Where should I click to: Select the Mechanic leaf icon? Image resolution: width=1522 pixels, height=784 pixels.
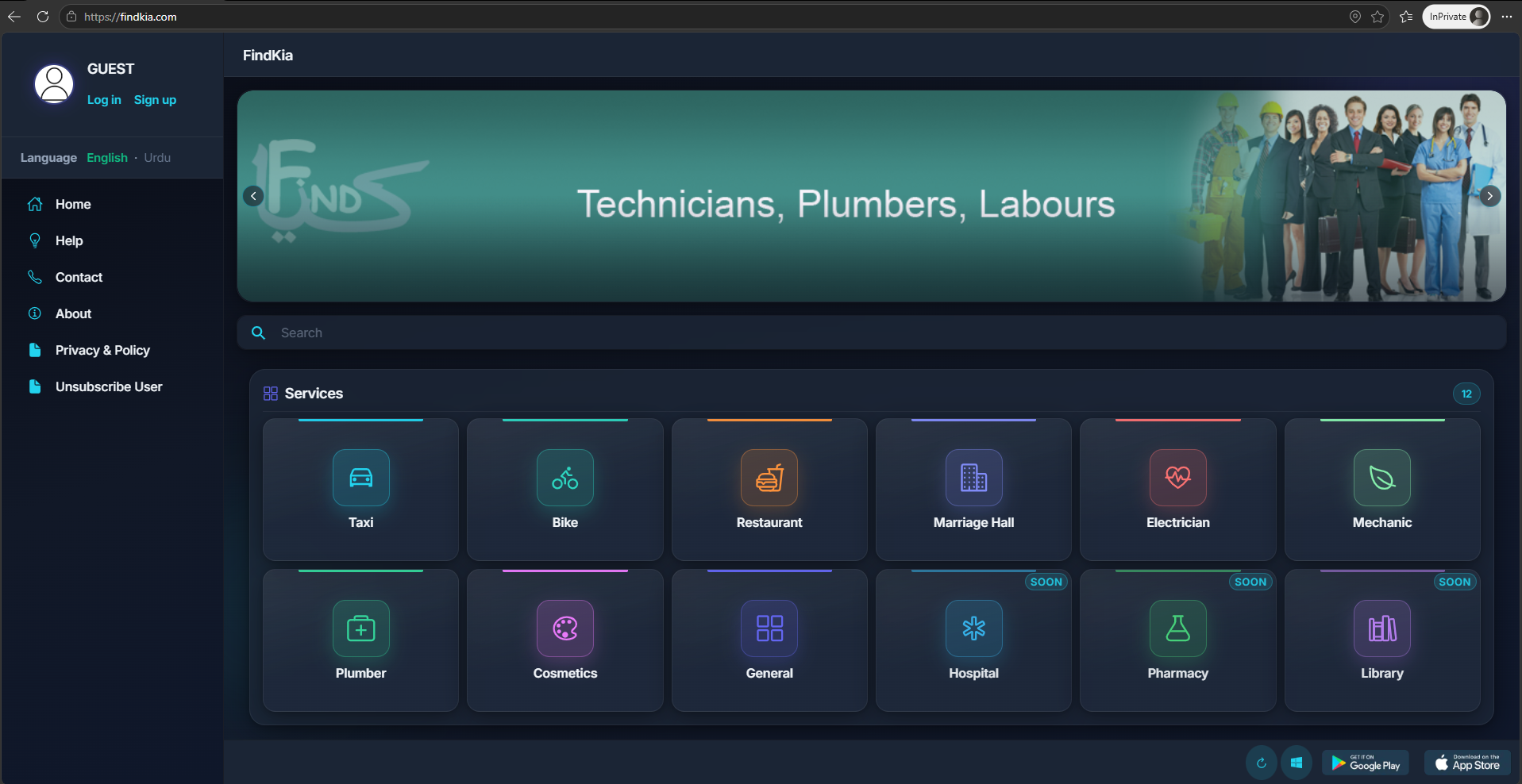pyautogui.click(x=1382, y=478)
